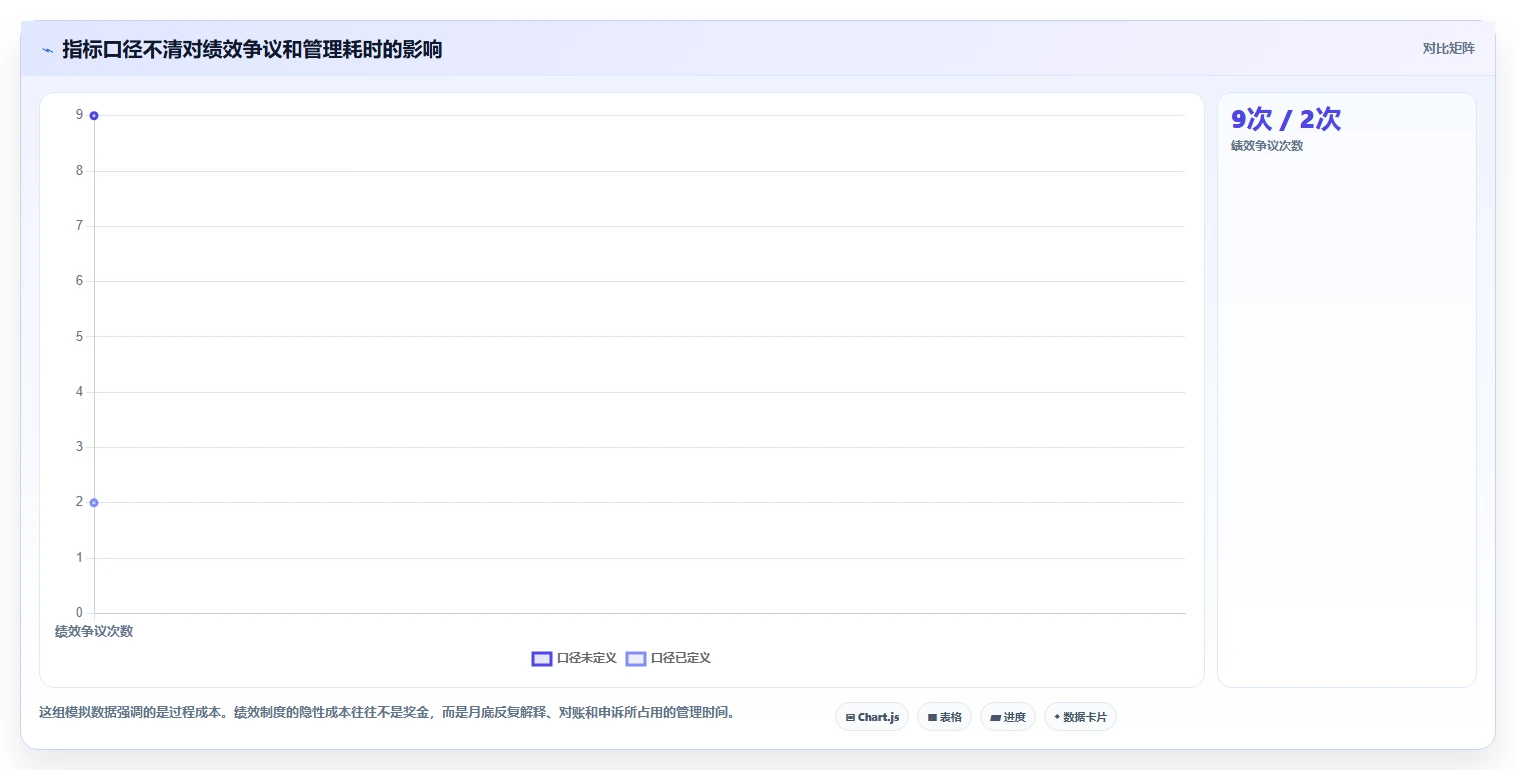Toggle the 口径已定义 legend entry
This screenshot has width=1516, height=770.
click(668, 658)
